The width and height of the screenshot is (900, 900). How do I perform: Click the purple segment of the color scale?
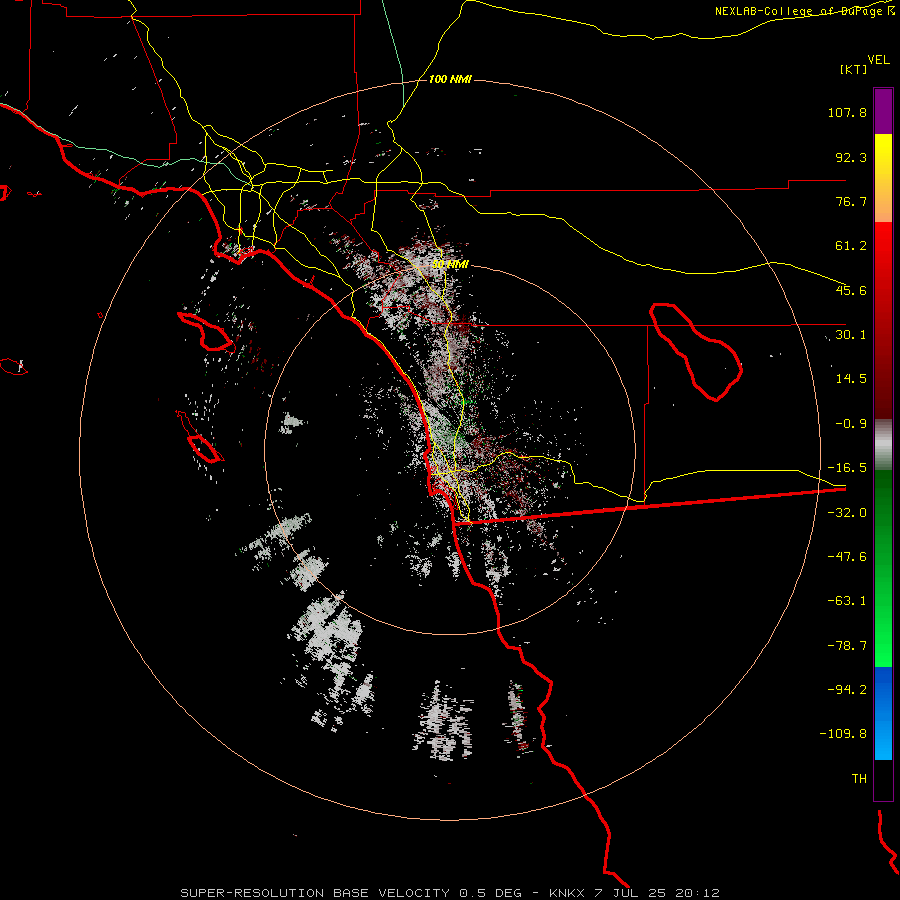pos(883,111)
